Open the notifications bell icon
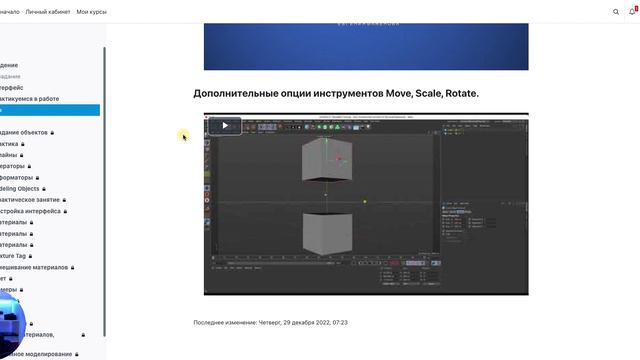This screenshot has width=640, height=360. [632, 11]
